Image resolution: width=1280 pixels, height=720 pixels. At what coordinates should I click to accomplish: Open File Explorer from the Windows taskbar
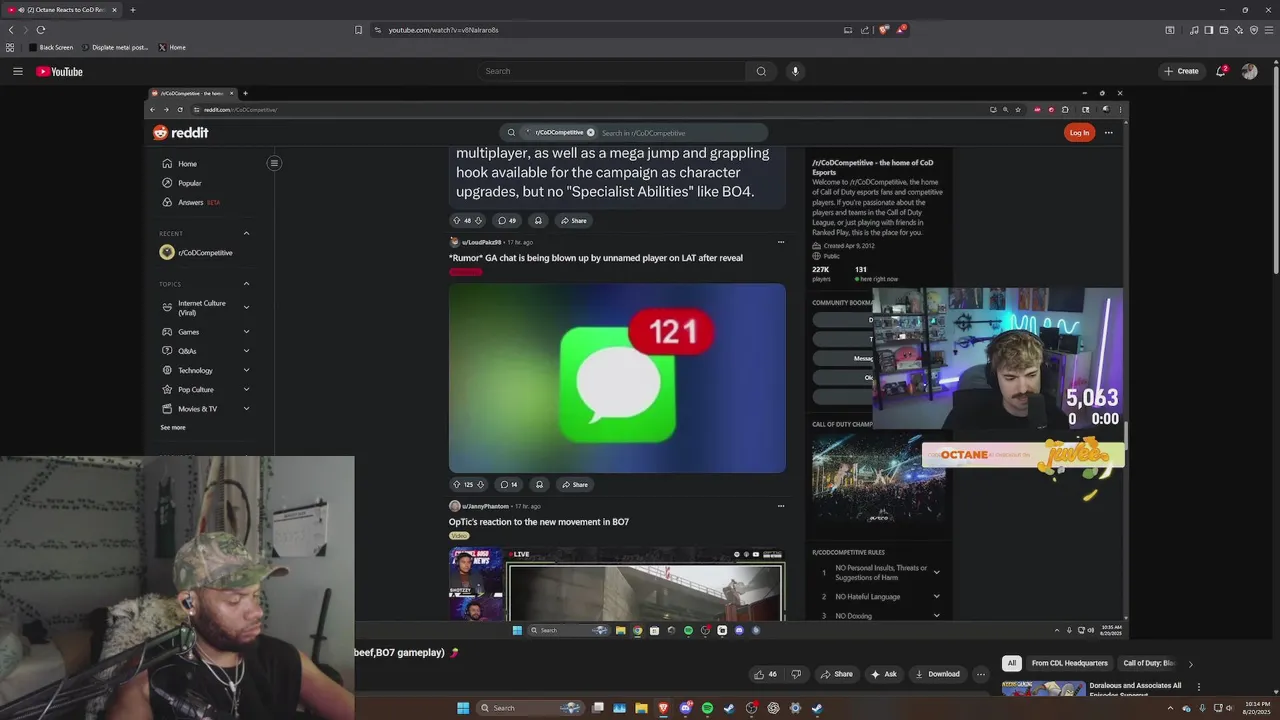click(641, 708)
